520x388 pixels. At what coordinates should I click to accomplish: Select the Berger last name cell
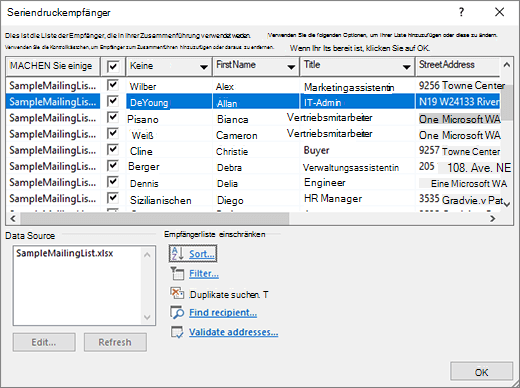click(x=169, y=166)
